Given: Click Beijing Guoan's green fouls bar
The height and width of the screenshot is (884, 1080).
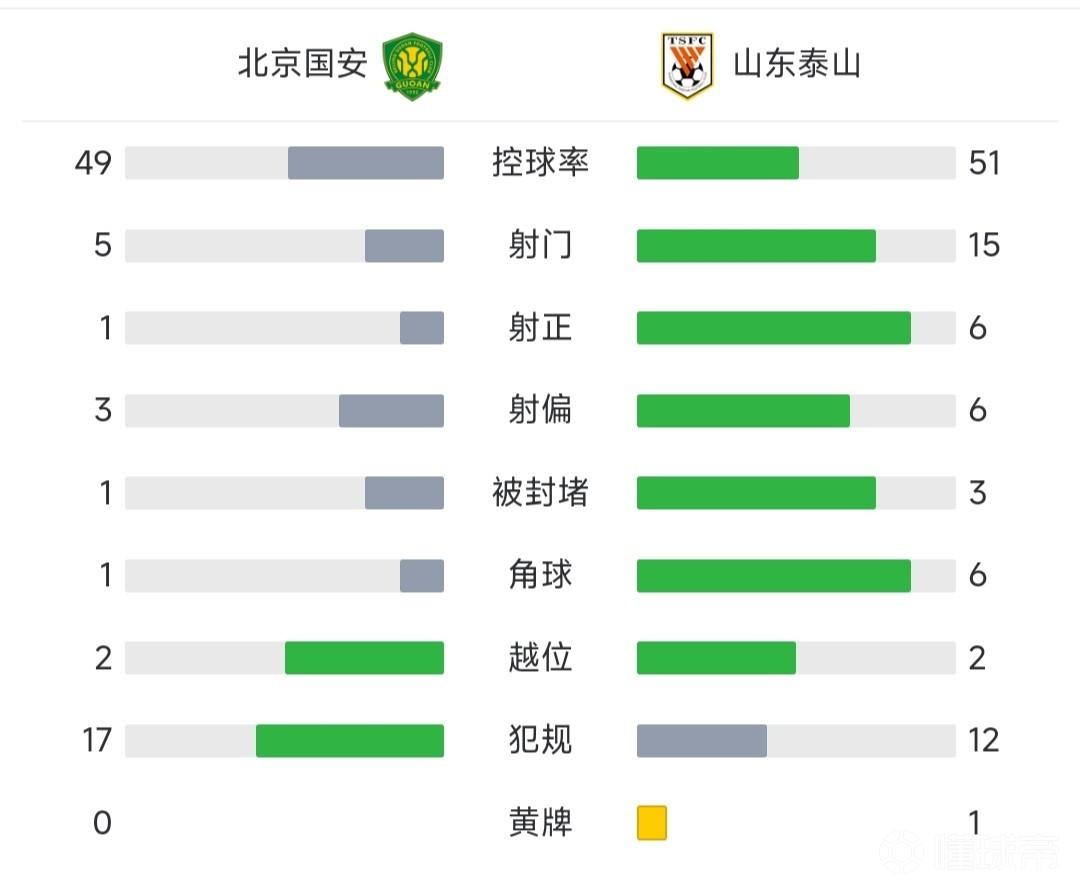Looking at the screenshot, I should click(x=350, y=740).
